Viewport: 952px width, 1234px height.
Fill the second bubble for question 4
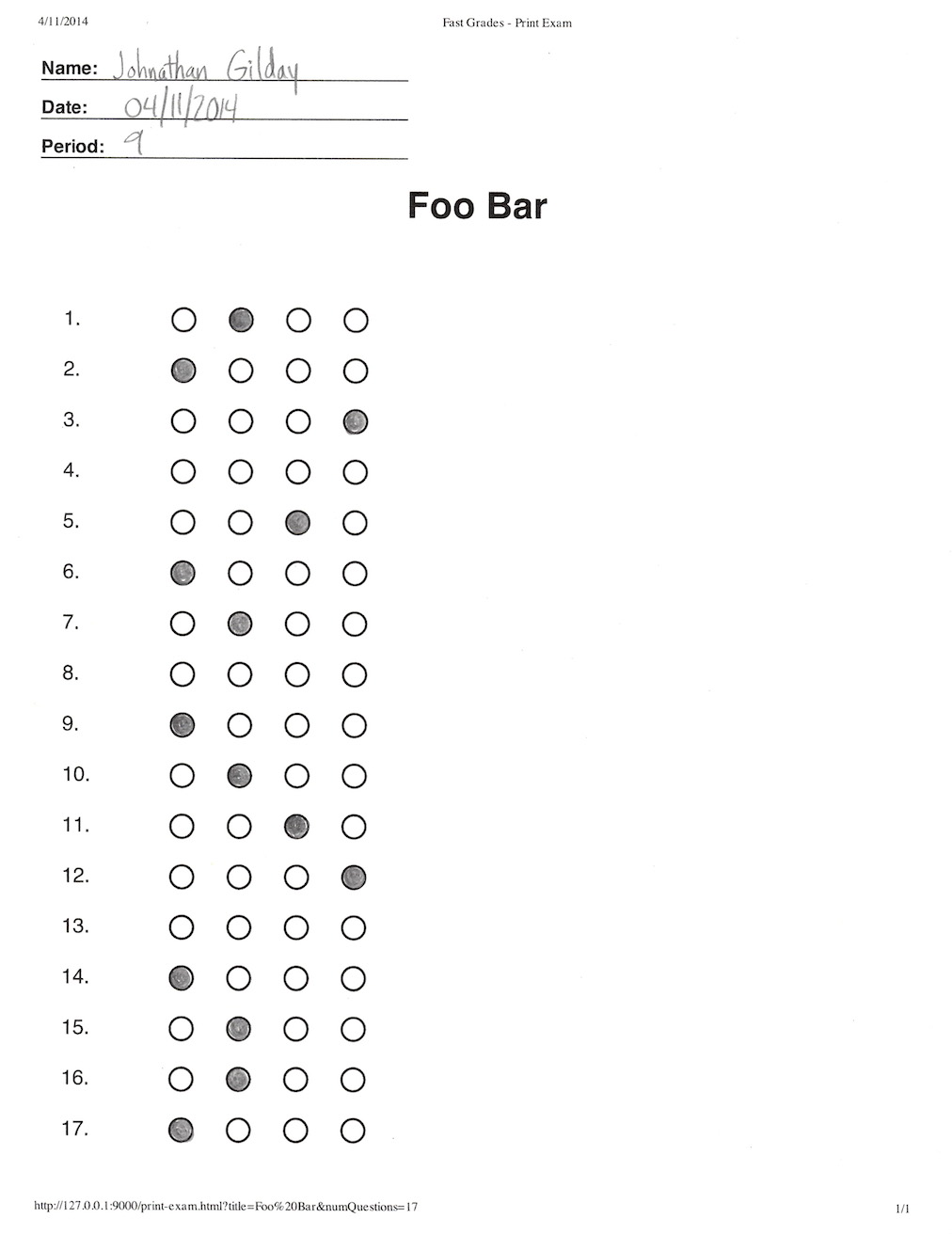241,472
